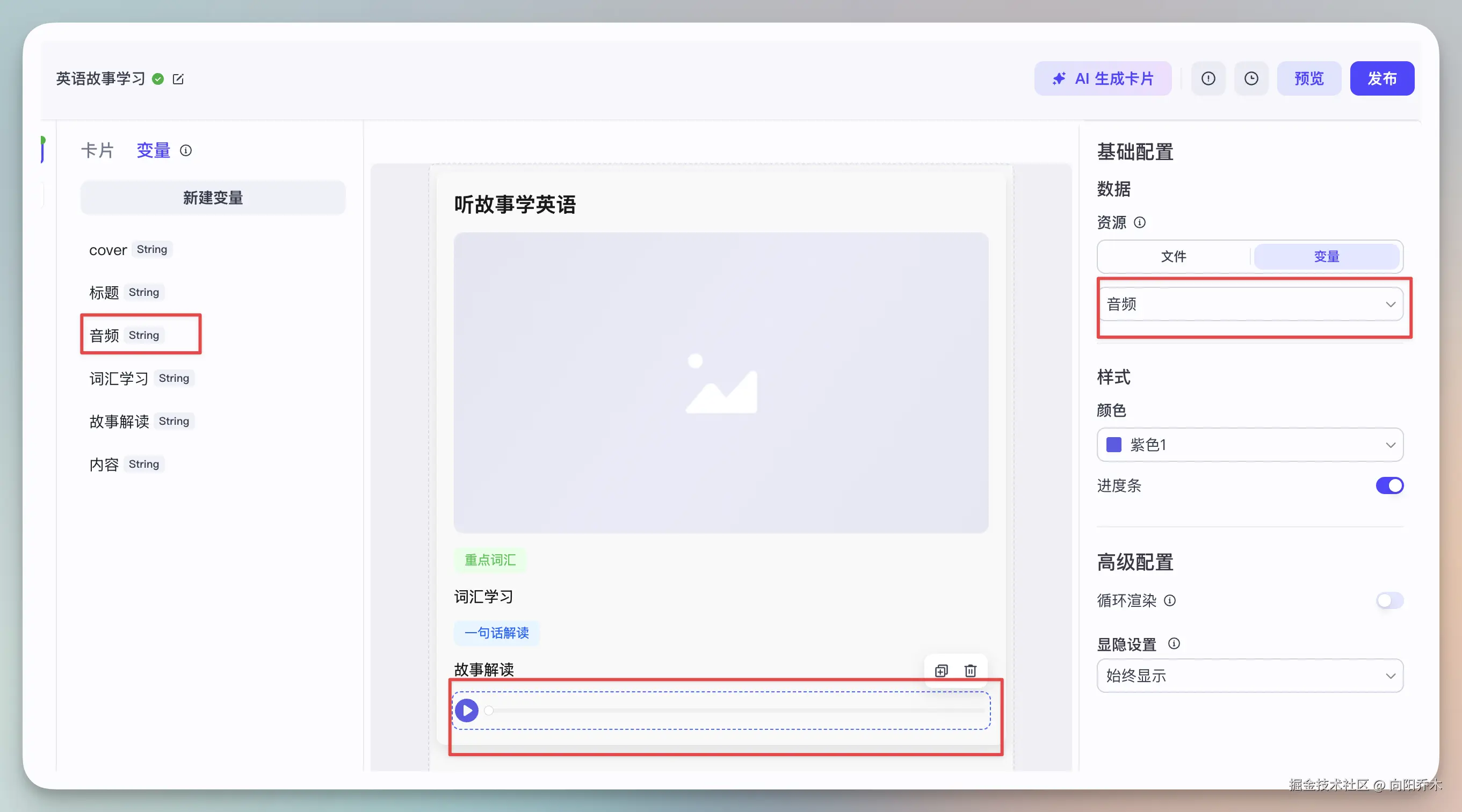
Task: Click info icon next to 变量 tab
Action: pos(186,150)
